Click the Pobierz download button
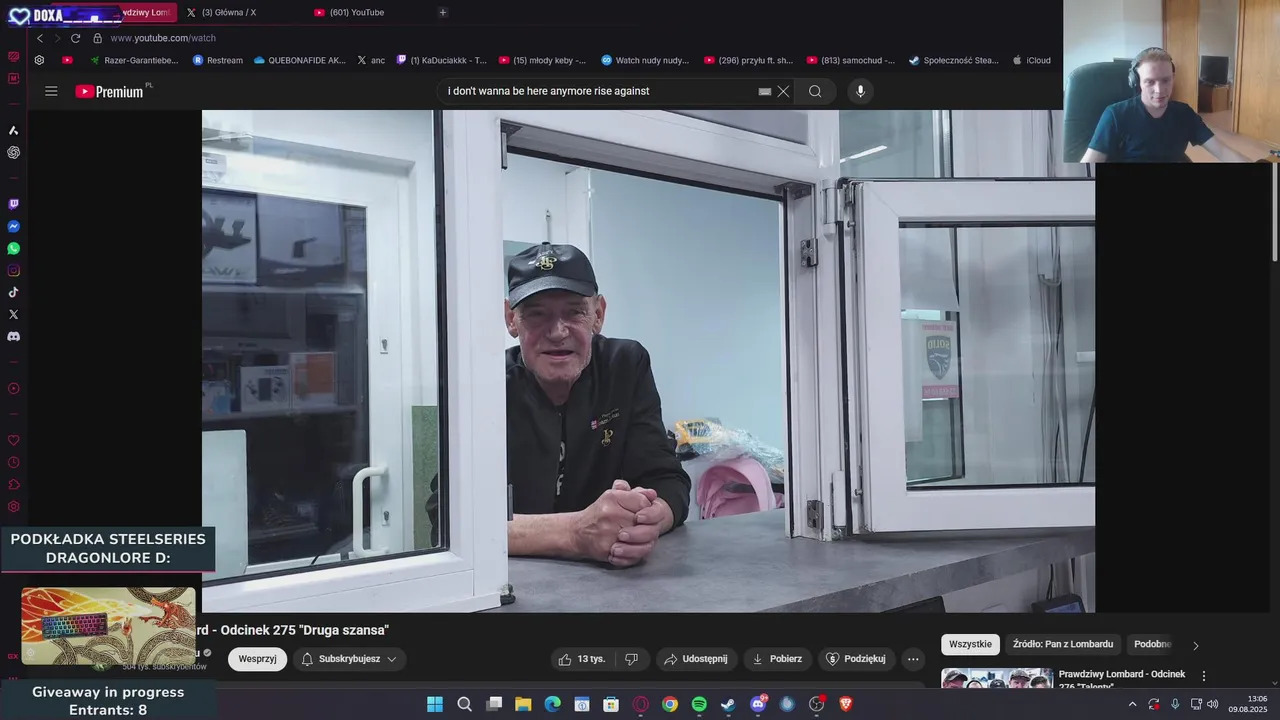 click(776, 659)
